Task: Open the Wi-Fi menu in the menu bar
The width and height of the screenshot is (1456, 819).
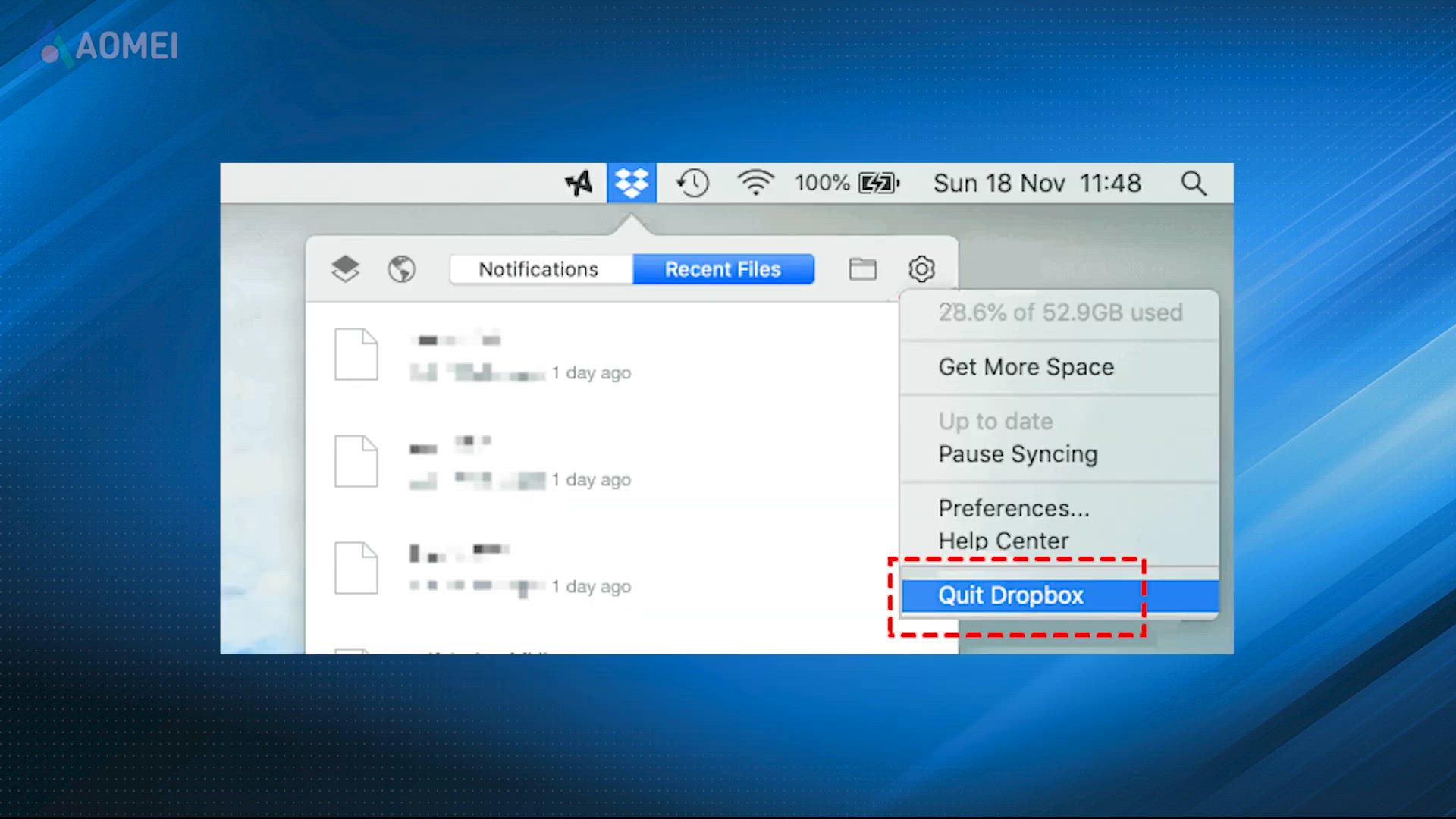Action: pyautogui.click(x=755, y=183)
